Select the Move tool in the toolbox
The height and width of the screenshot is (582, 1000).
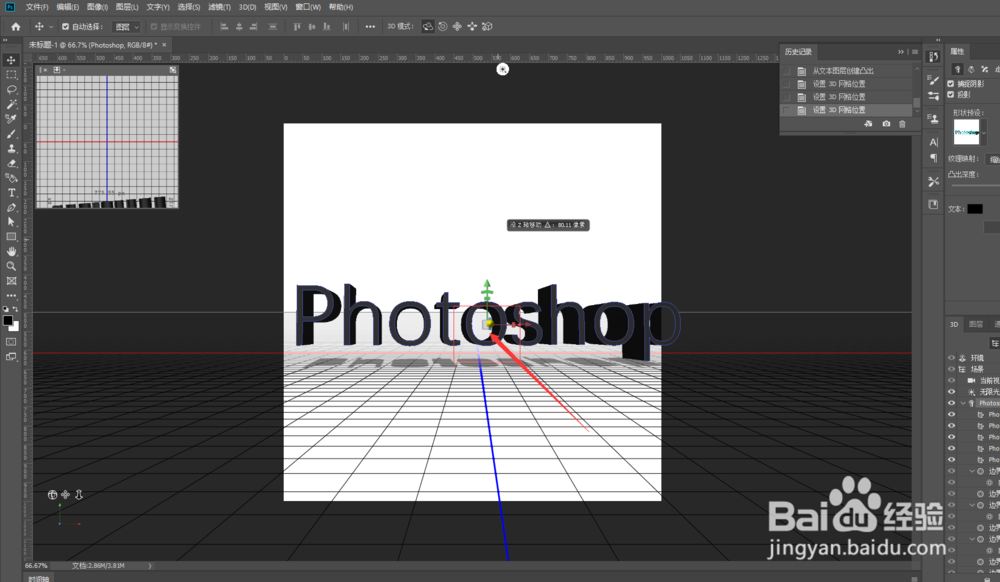pos(11,60)
